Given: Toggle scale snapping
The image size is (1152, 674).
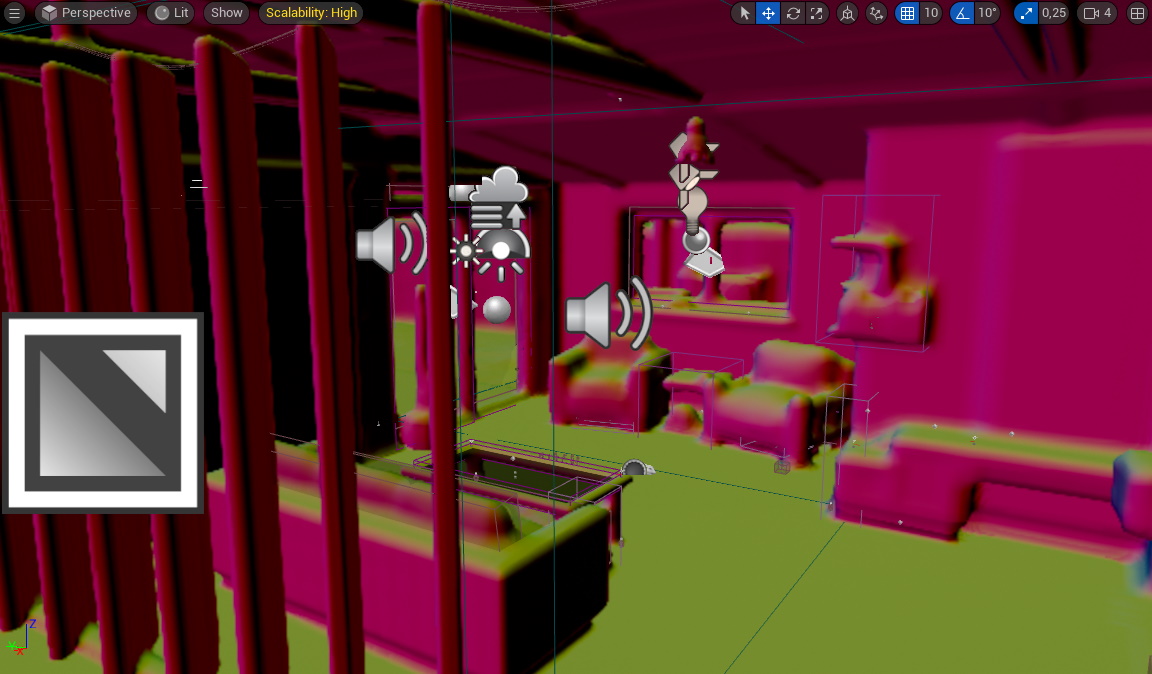Looking at the screenshot, I should pyautogui.click(x=1023, y=13).
